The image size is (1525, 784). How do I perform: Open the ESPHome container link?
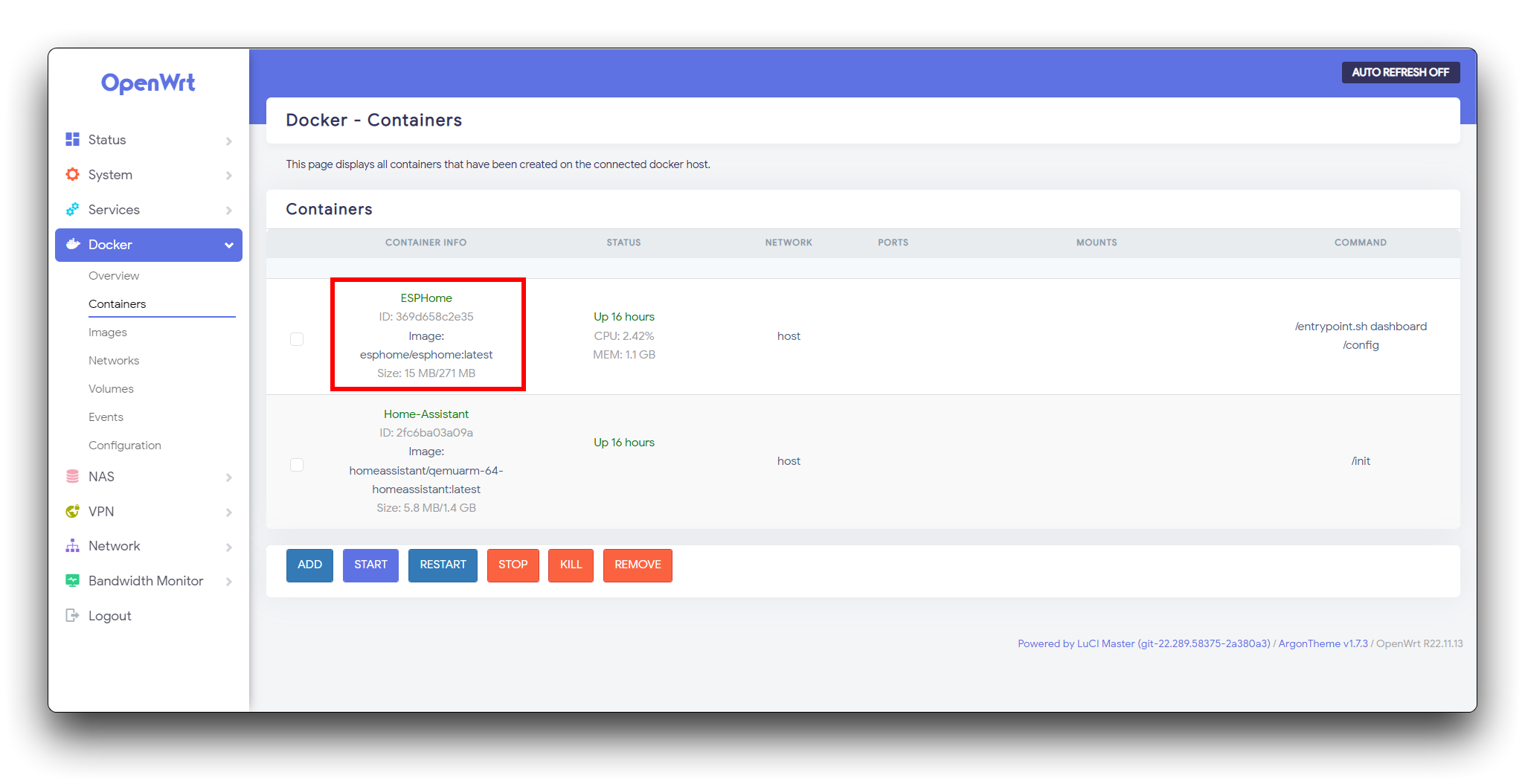pyautogui.click(x=426, y=298)
